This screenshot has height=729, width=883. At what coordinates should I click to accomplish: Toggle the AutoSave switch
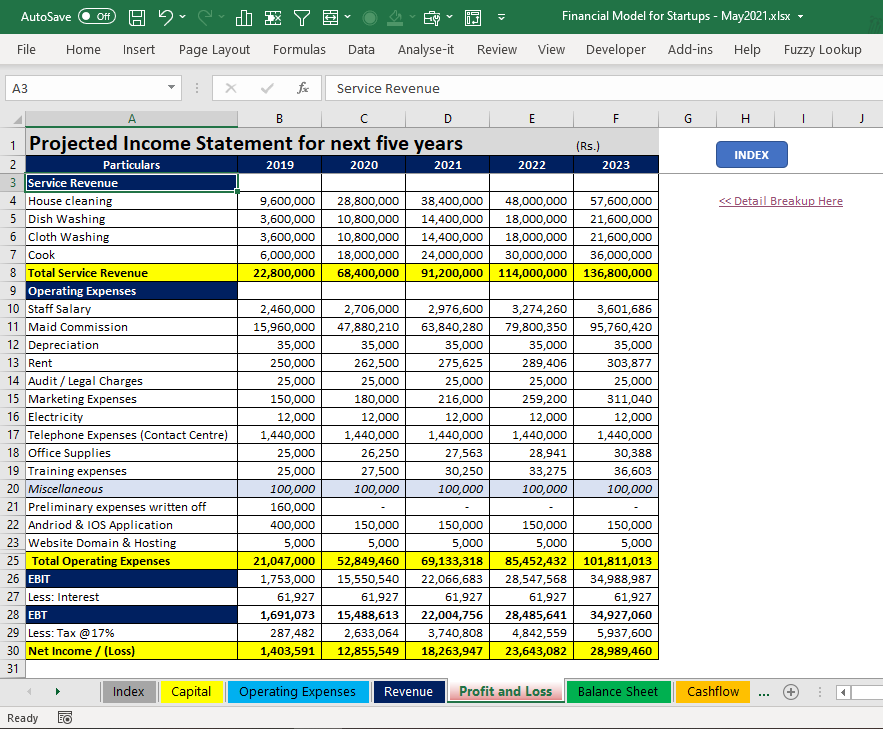(x=97, y=16)
